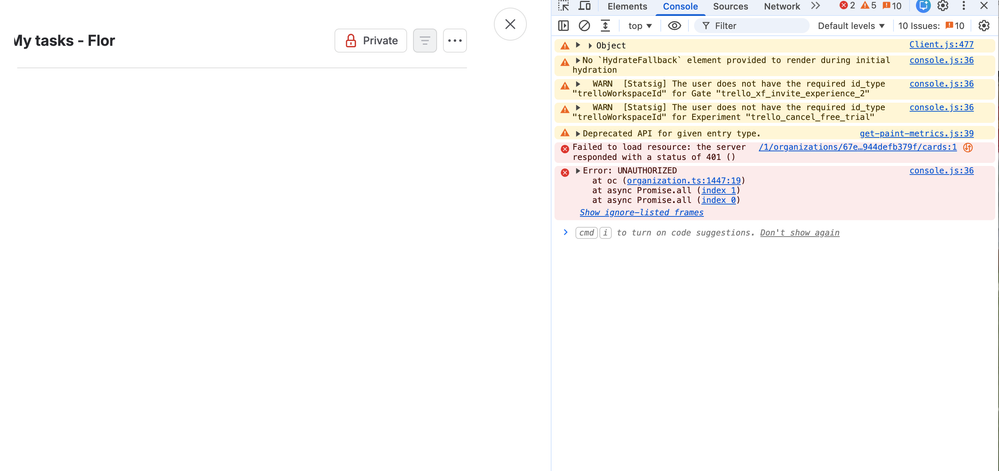Show more DevTools tabs via chevrons
This screenshot has width=999, height=471.
[x=816, y=6]
